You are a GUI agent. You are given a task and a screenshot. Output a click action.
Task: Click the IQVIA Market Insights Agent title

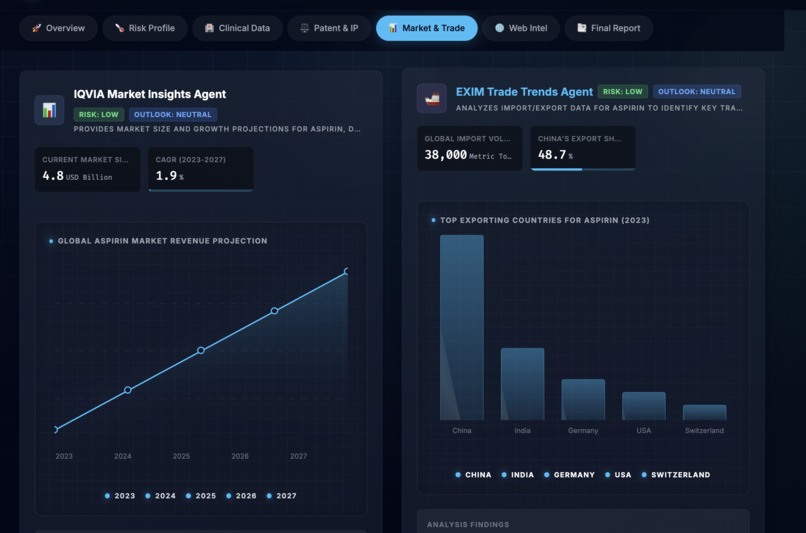tap(150, 94)
